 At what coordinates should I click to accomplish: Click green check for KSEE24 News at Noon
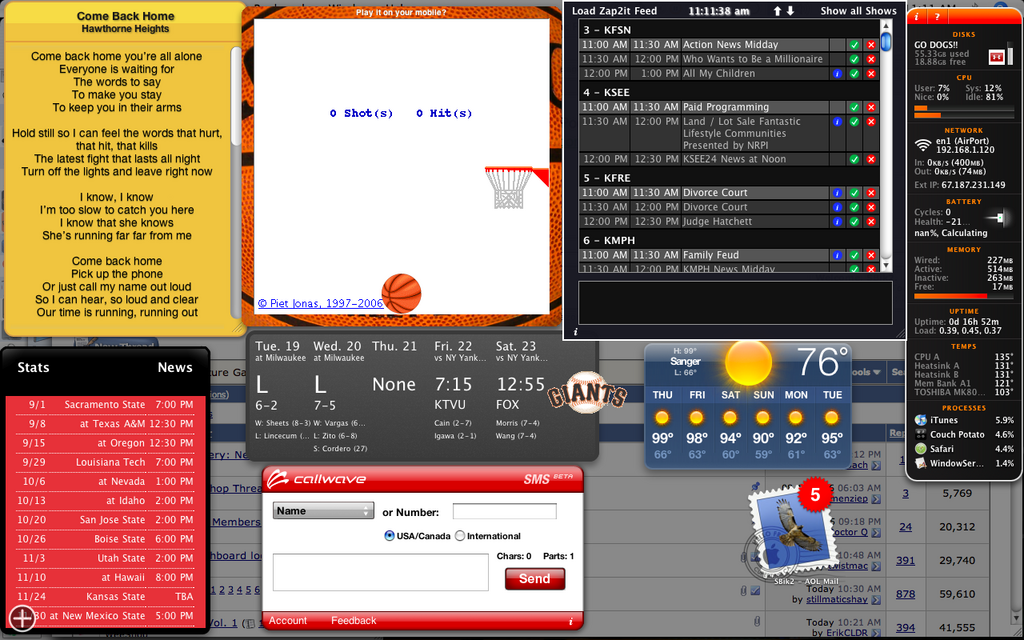(x=854, y=159)
